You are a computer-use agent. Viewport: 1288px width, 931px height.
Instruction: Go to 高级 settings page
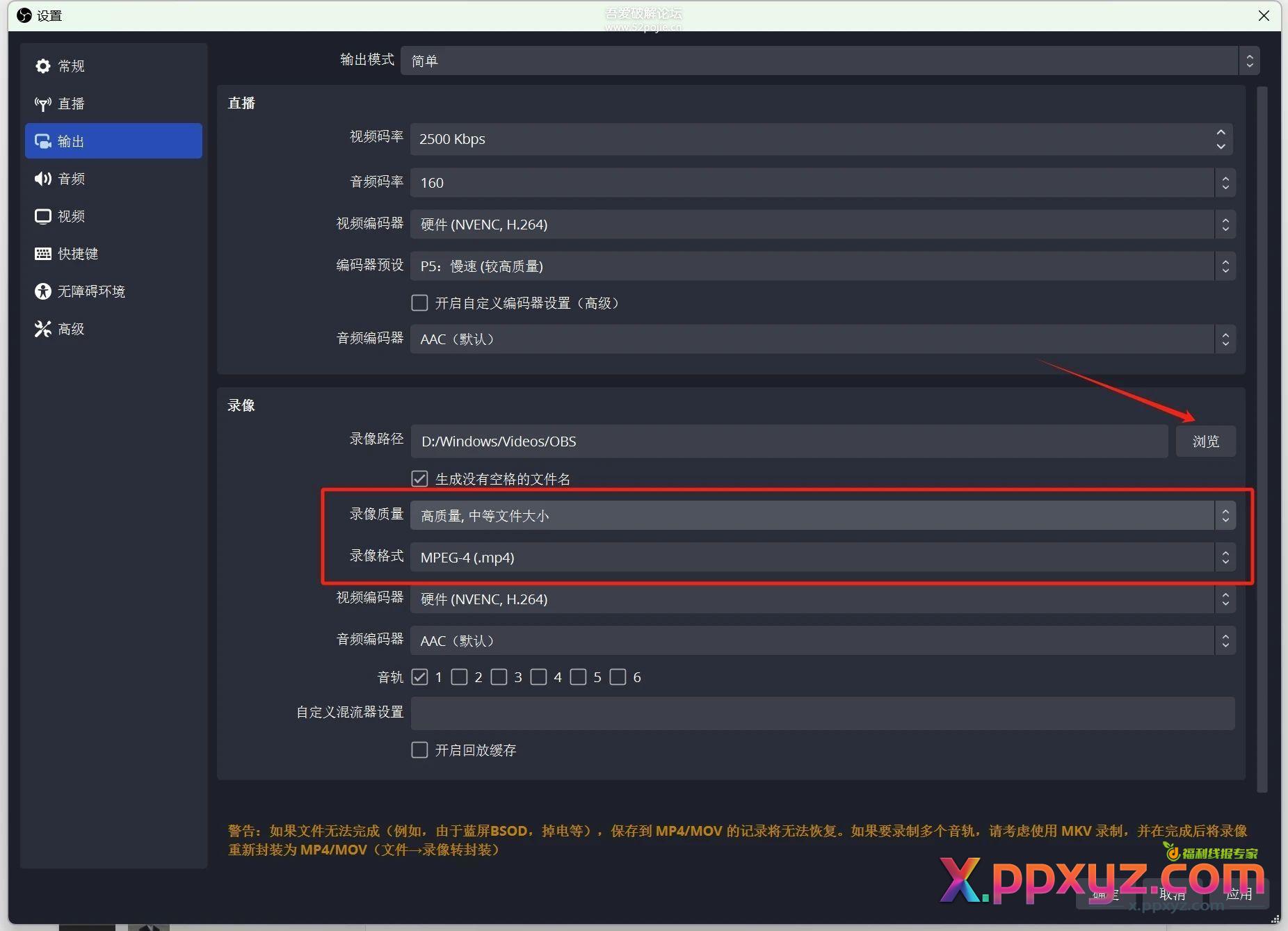pyautogui.click(x=114, y=329)
